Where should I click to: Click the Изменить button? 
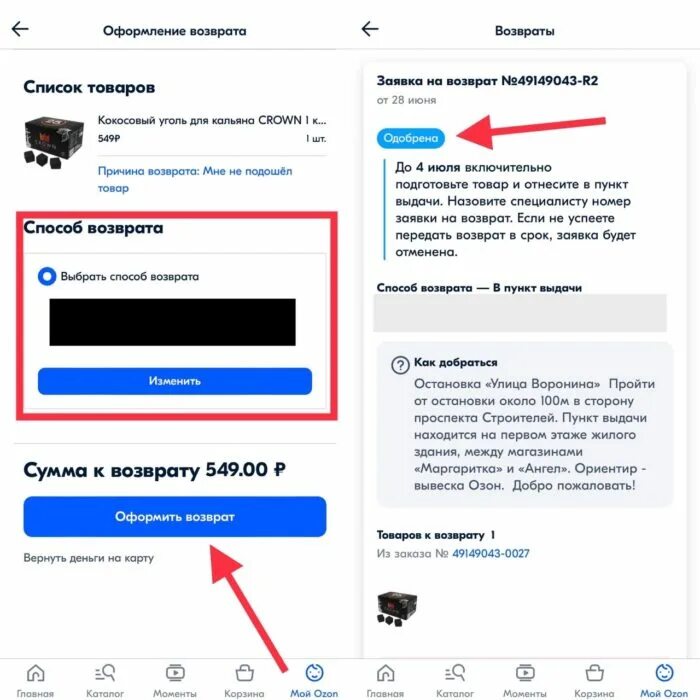[175, 381]
